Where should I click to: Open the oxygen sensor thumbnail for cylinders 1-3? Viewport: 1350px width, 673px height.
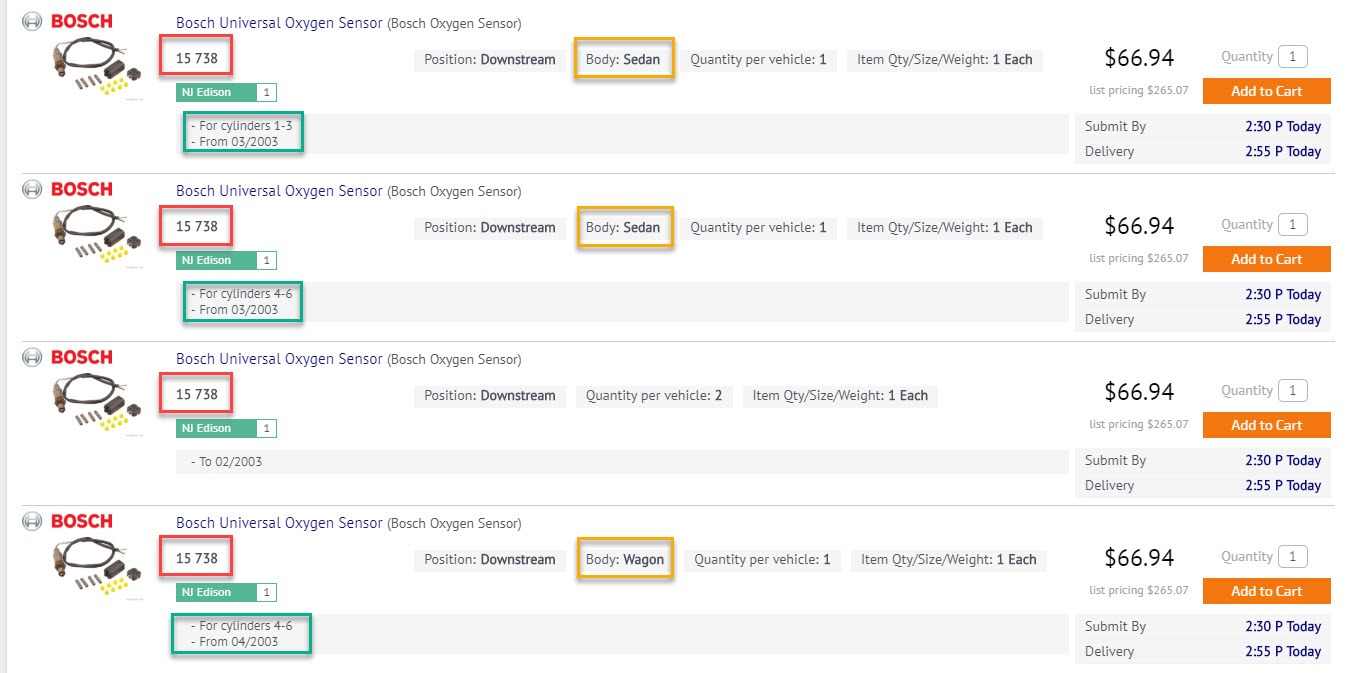pos(97,67)
